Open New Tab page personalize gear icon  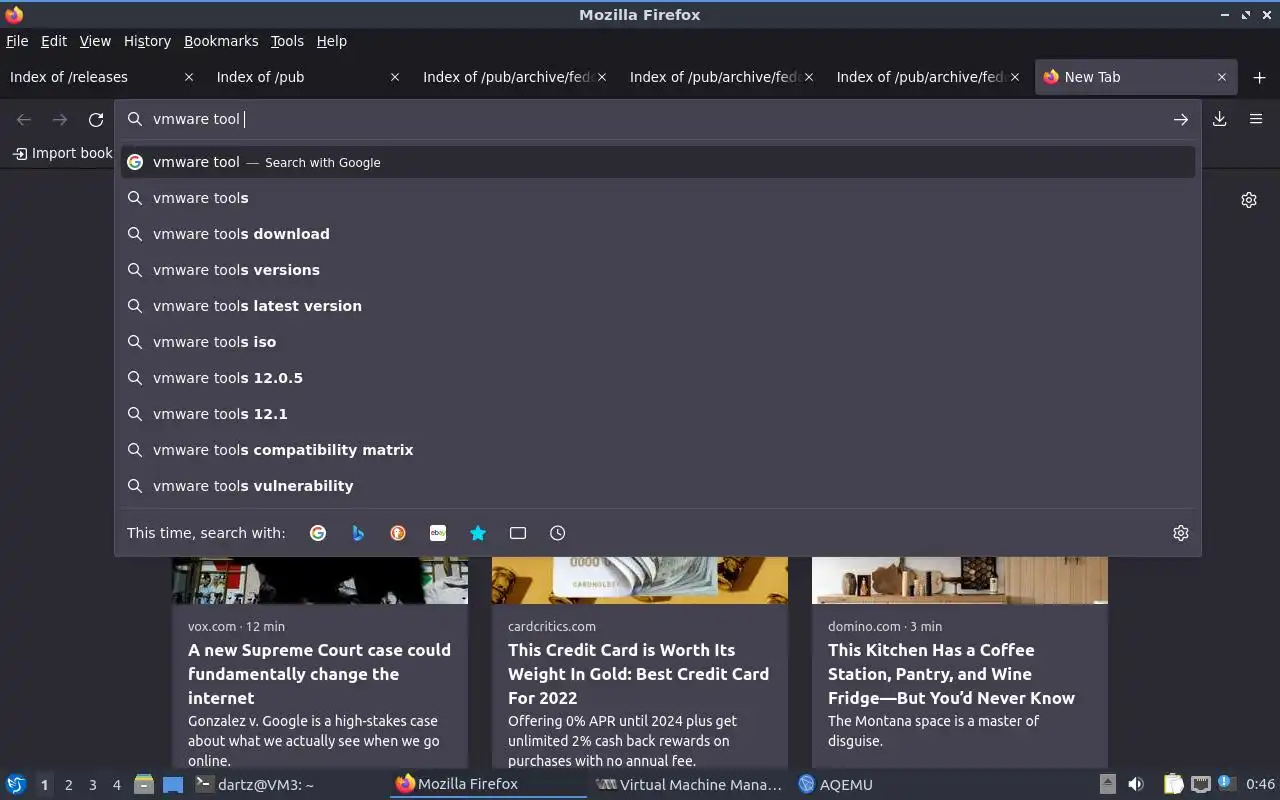point(1249,200)
